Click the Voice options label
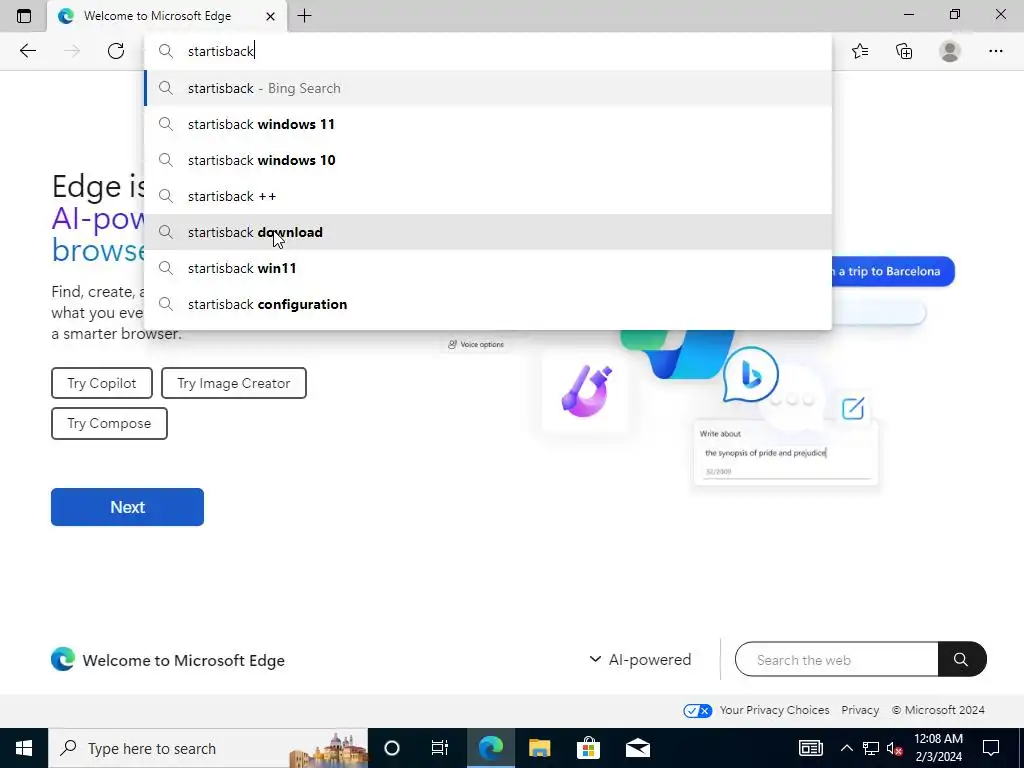 (x=482, y=344)
